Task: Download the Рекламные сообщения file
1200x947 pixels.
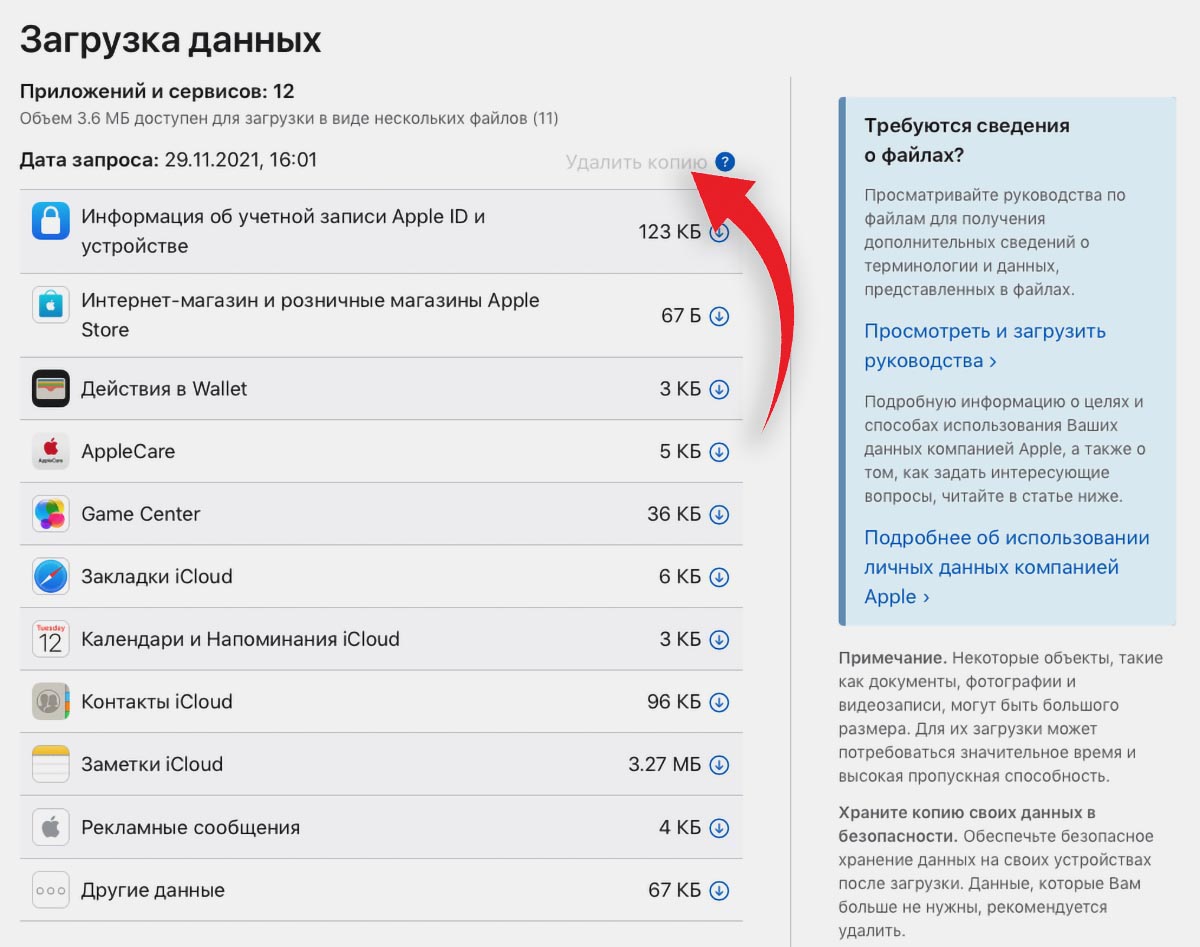Action: tap(719, 828)
